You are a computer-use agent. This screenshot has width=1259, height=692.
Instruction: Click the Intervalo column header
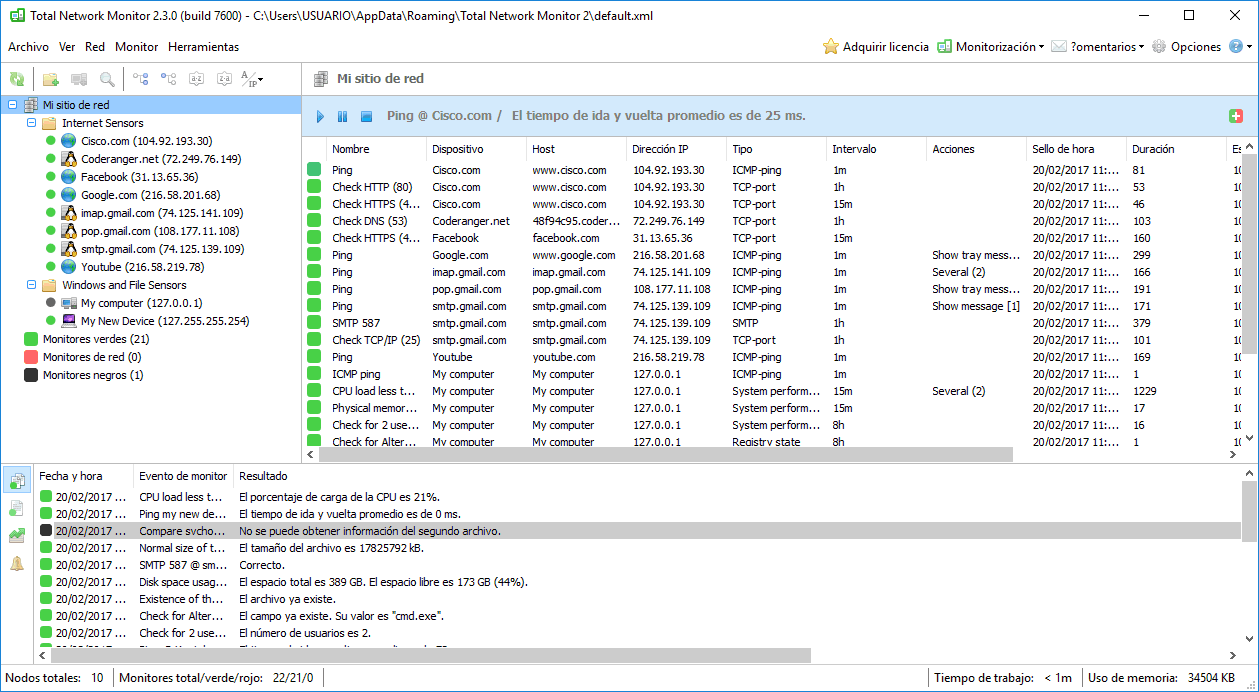click(x=876, y=149)
